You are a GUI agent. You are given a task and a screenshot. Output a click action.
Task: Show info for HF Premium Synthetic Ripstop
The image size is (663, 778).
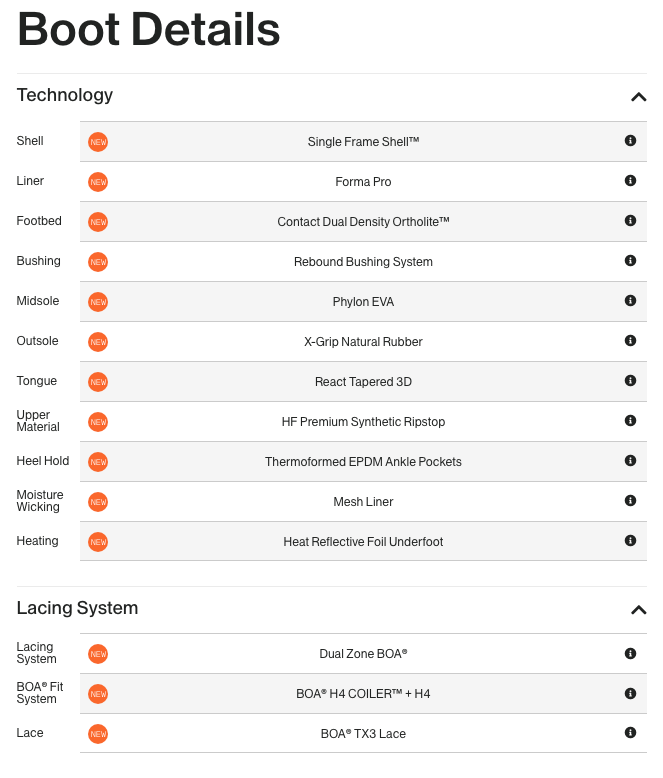pos(630,421)
